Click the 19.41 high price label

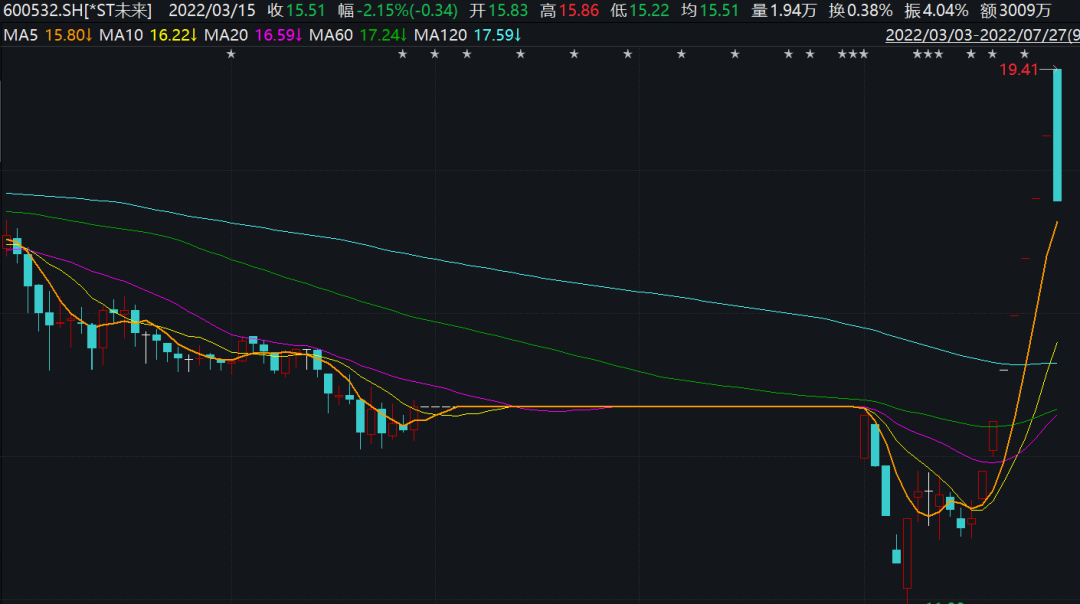(1020, 71)
